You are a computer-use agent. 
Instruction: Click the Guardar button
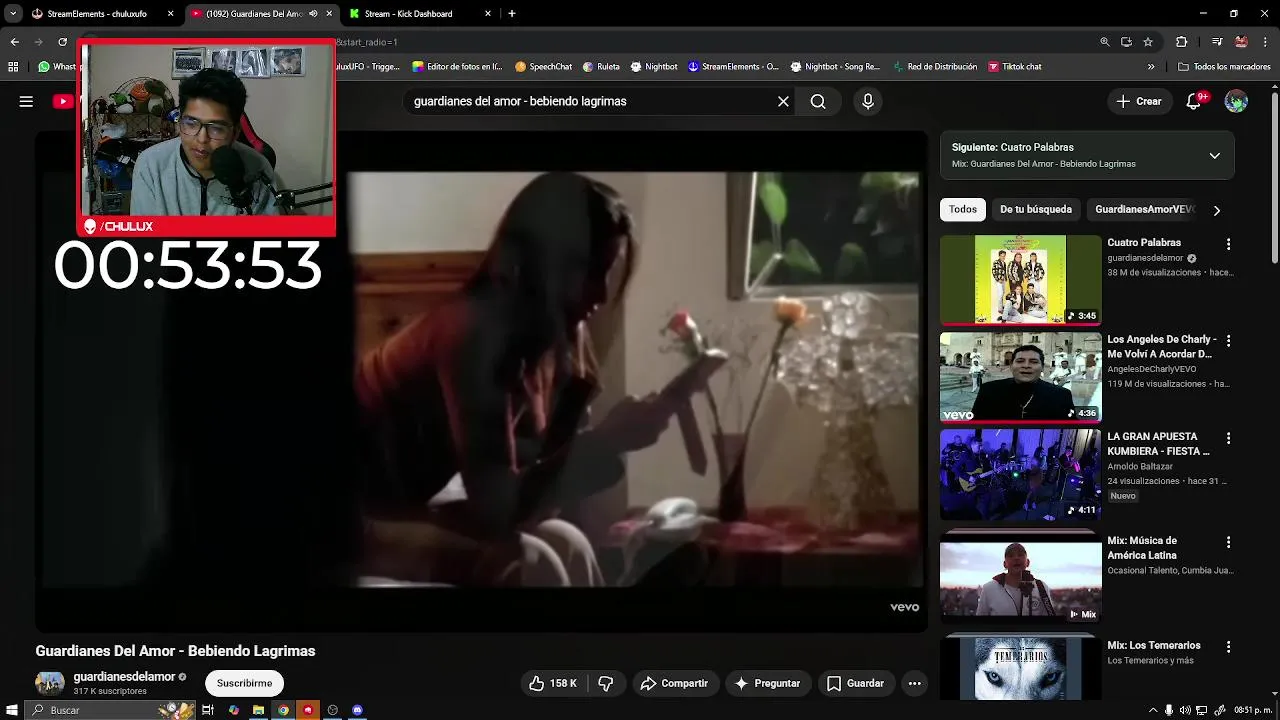pos(855,683)
